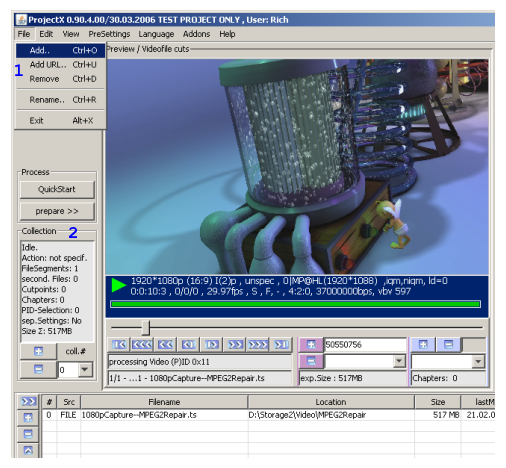
Task: Click cutpoint value field 50550756
Action: pos(365,345)
